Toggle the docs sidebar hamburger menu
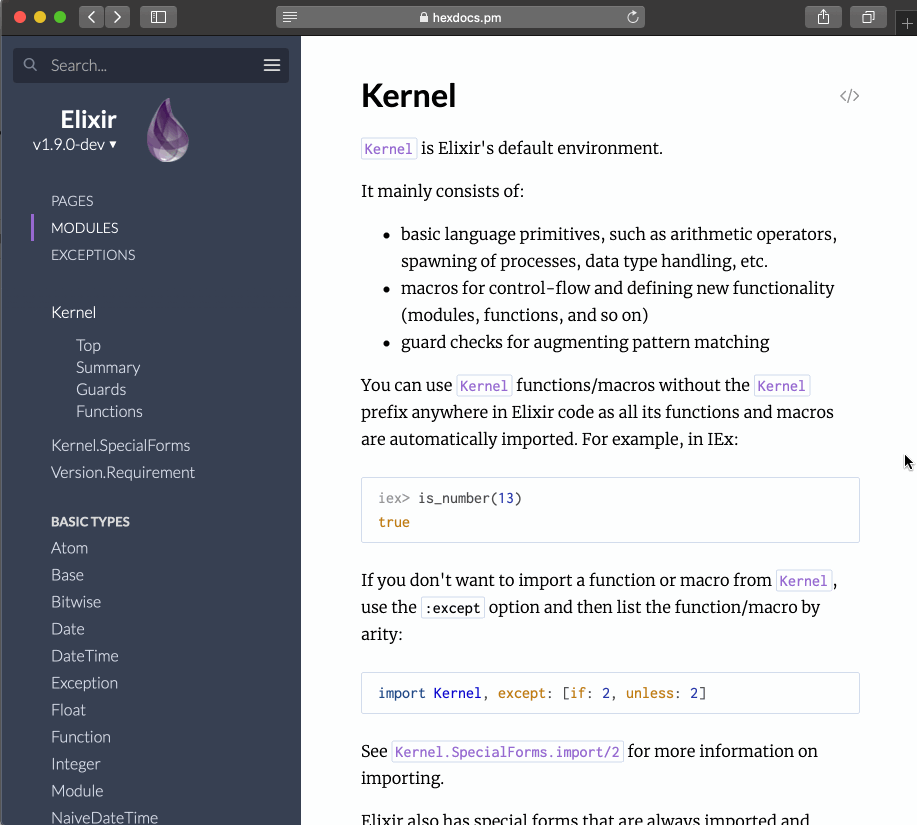 pyautogui.click(x=272, y=65)
